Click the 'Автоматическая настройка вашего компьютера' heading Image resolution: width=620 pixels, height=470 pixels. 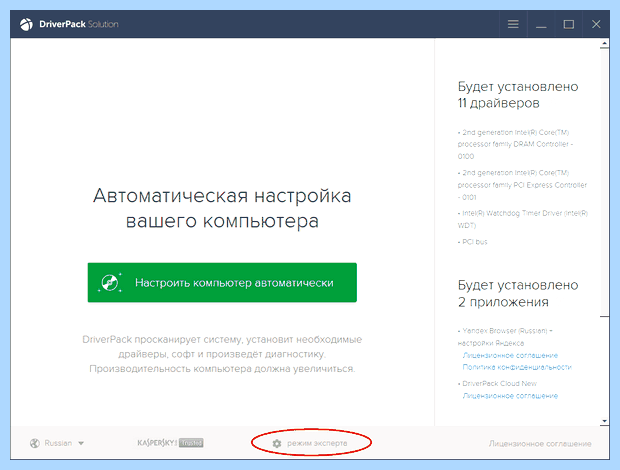tap(222, 208)
